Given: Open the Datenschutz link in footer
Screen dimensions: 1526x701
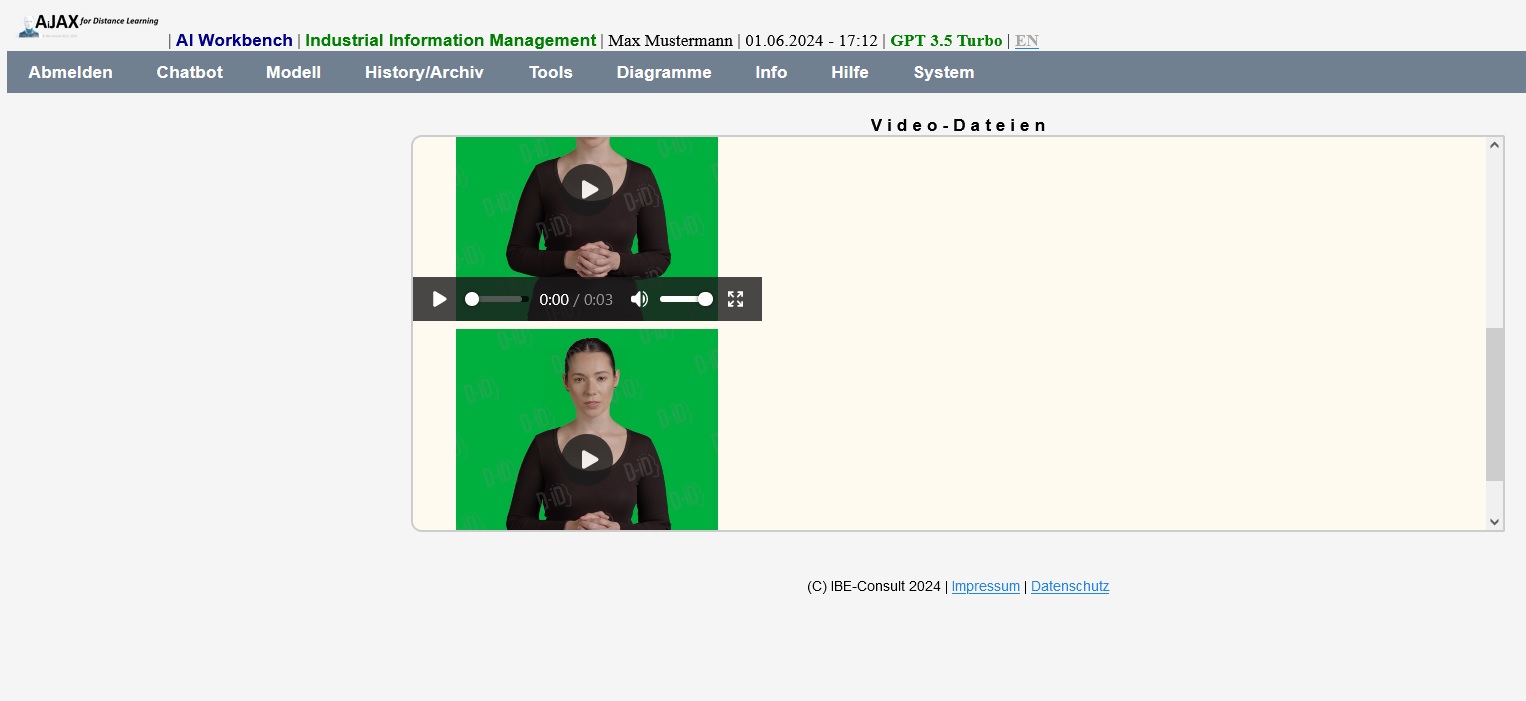Looking at the screenshot, I should (1069, 587).
